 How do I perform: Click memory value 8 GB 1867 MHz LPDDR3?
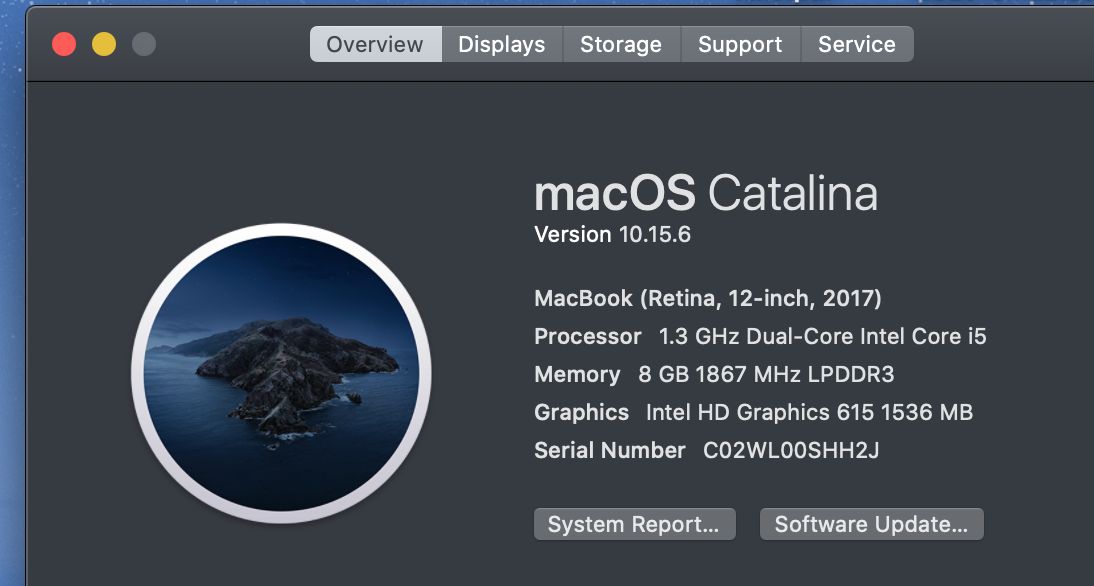(766, 375)
